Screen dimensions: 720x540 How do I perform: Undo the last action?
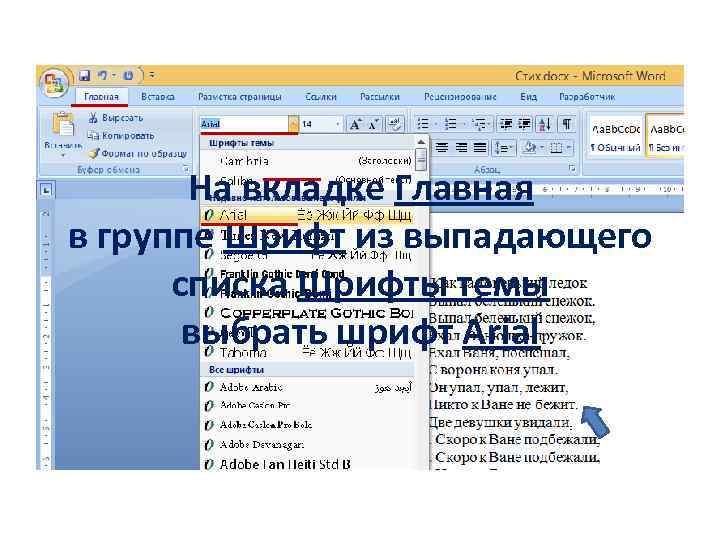click(102, 75)
